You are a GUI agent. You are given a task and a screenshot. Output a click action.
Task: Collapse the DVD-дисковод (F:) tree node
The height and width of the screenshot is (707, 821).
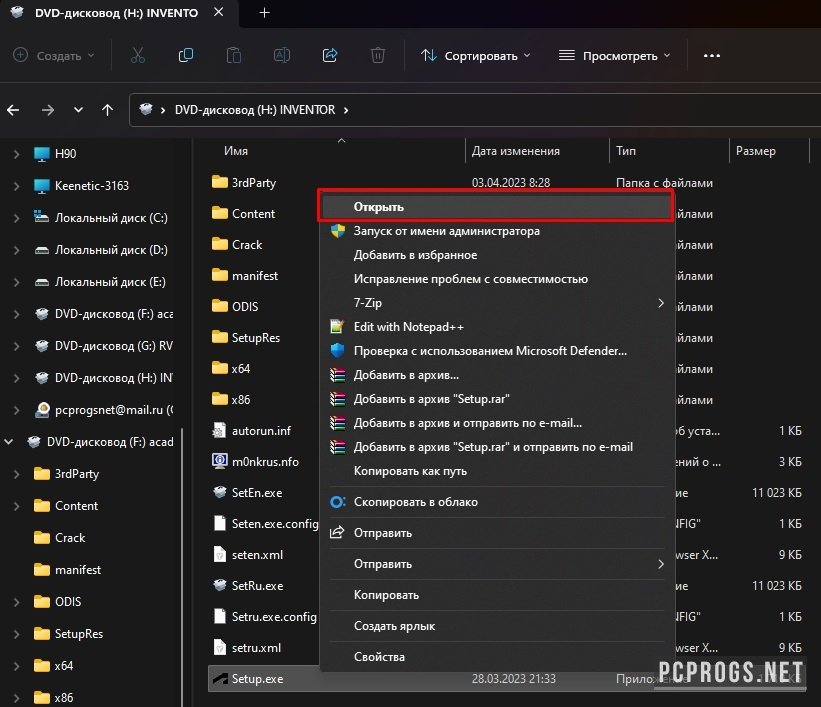pos(9,442)
